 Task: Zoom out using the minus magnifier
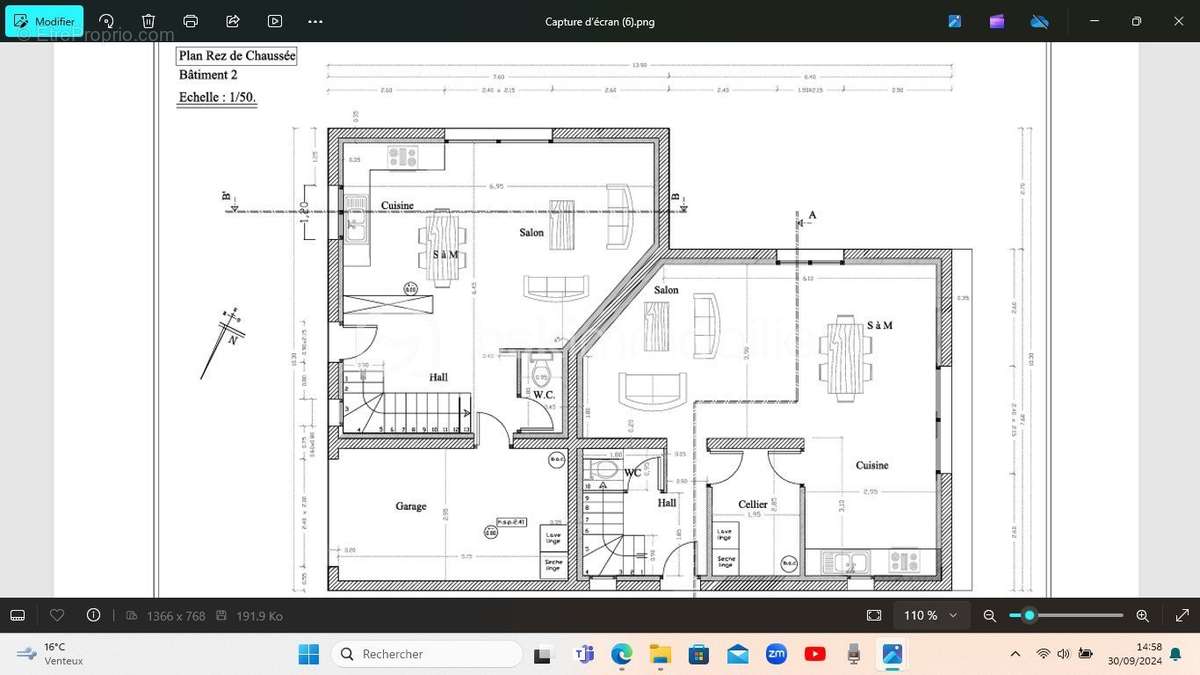tap(990, 616)
